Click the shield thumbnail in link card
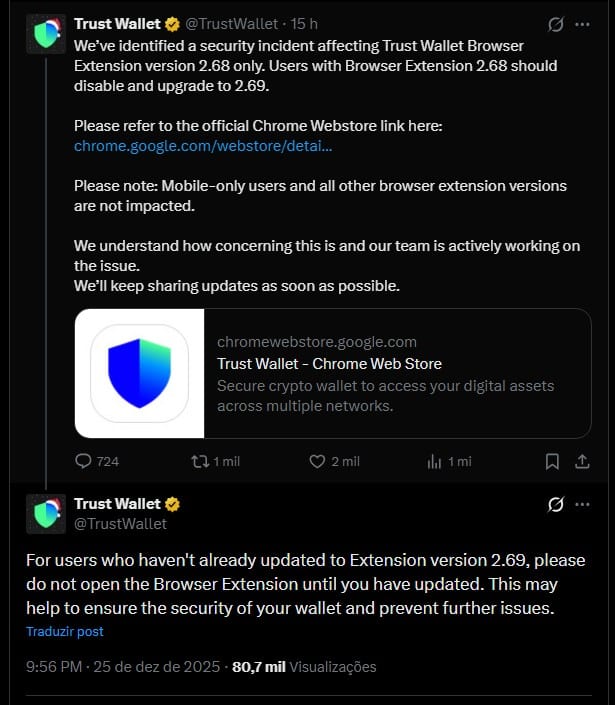This screenshot has height=705, width=615. [x=139, y=373]
